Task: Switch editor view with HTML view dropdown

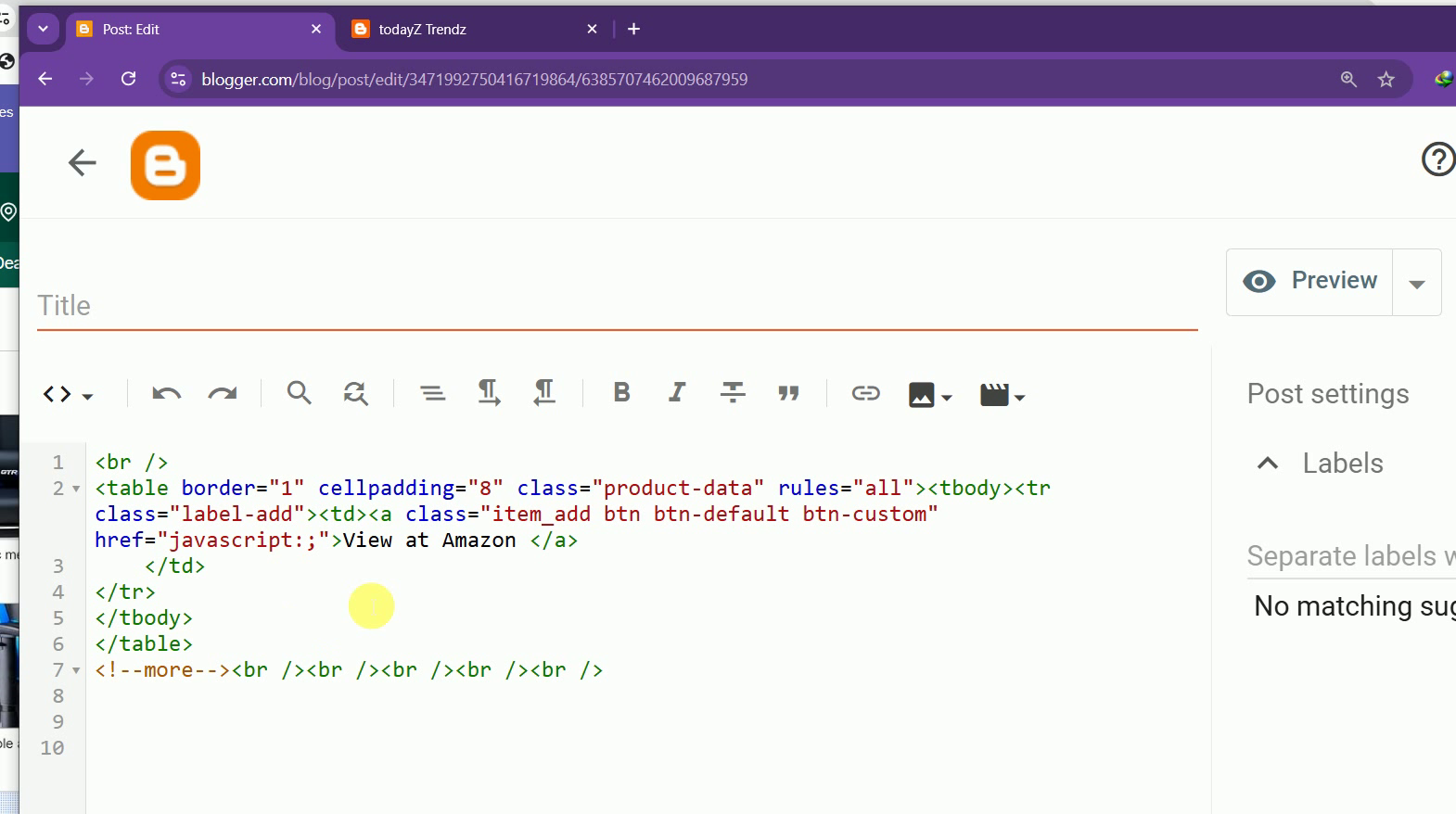Action: [x=68, y=395]
